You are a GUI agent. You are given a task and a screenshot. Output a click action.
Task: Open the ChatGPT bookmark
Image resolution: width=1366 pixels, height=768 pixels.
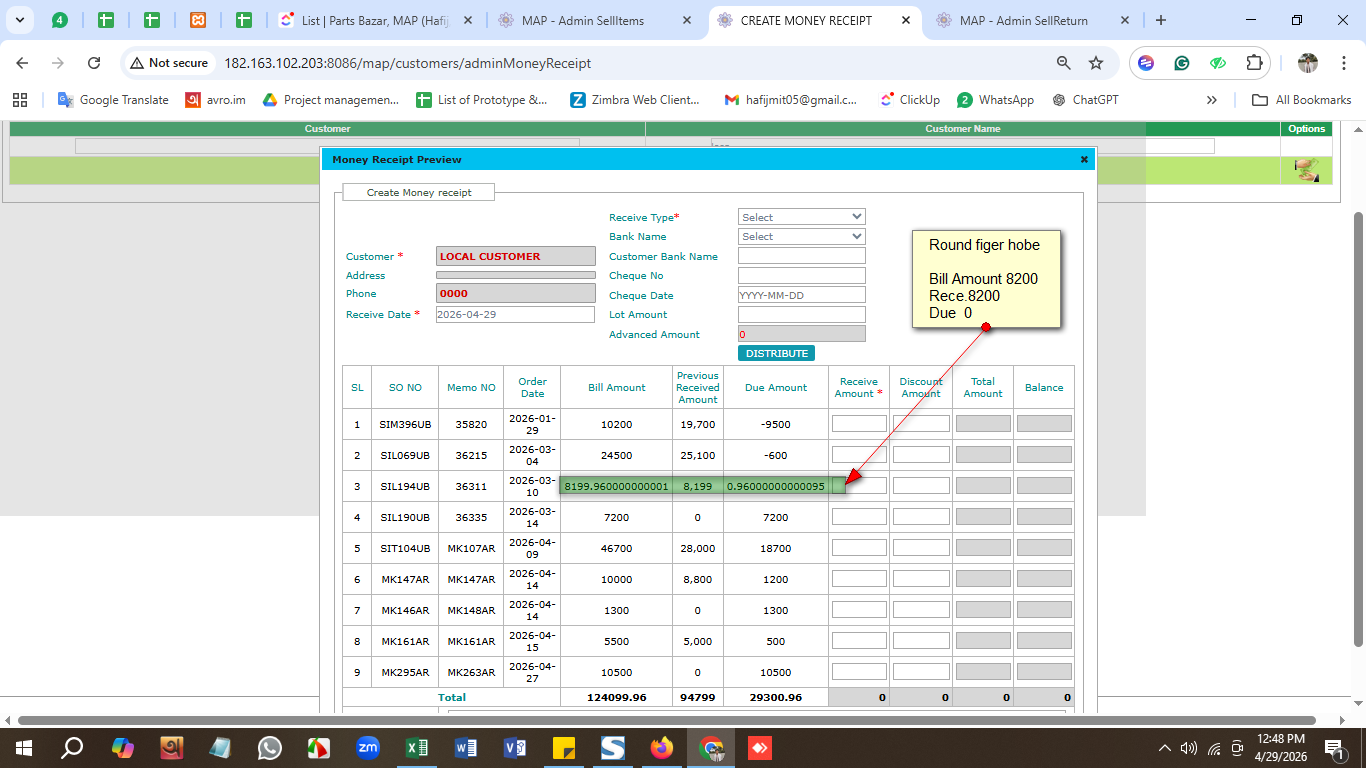tap(1086, 100)
